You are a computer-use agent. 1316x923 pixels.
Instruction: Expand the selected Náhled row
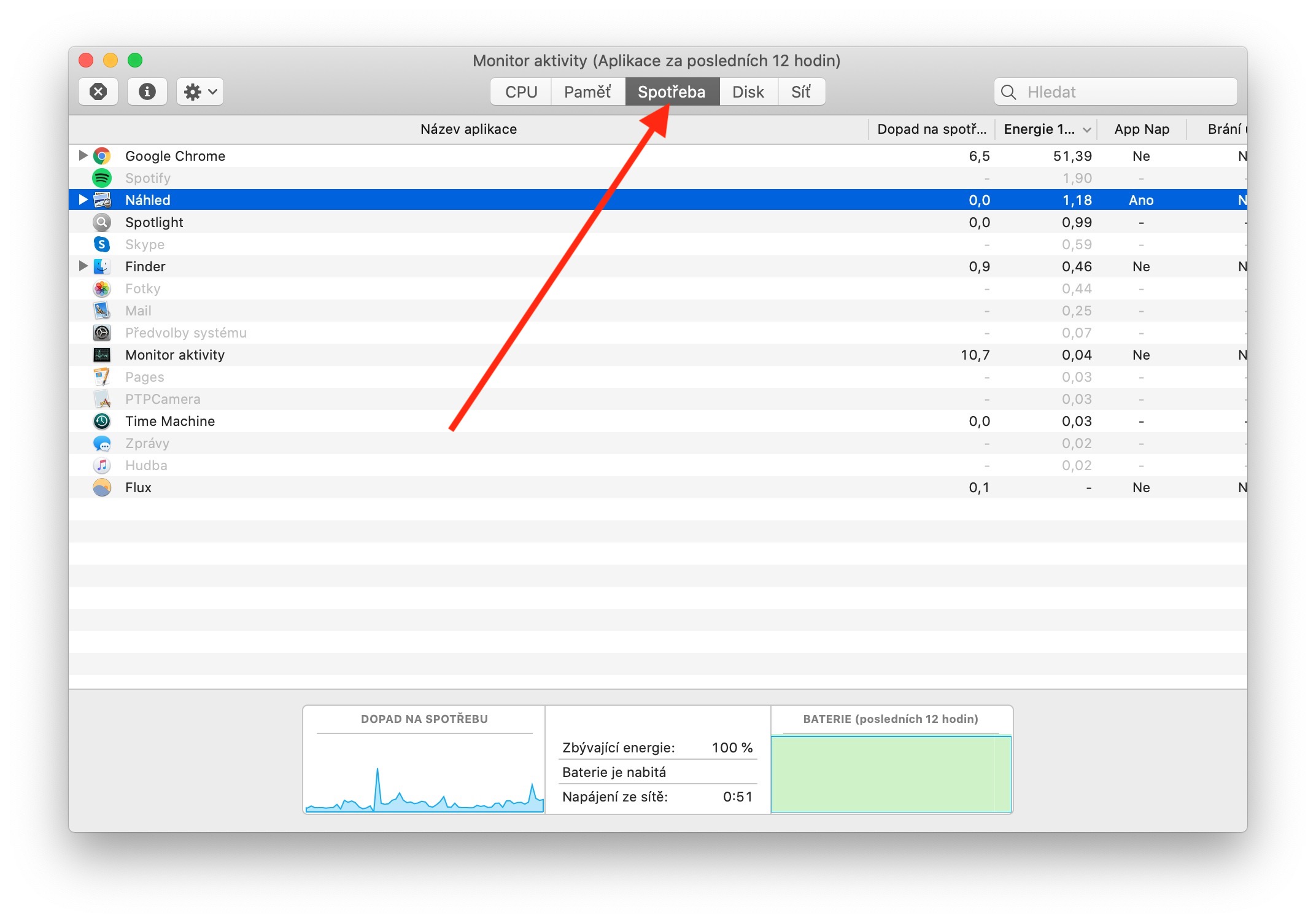83,199
